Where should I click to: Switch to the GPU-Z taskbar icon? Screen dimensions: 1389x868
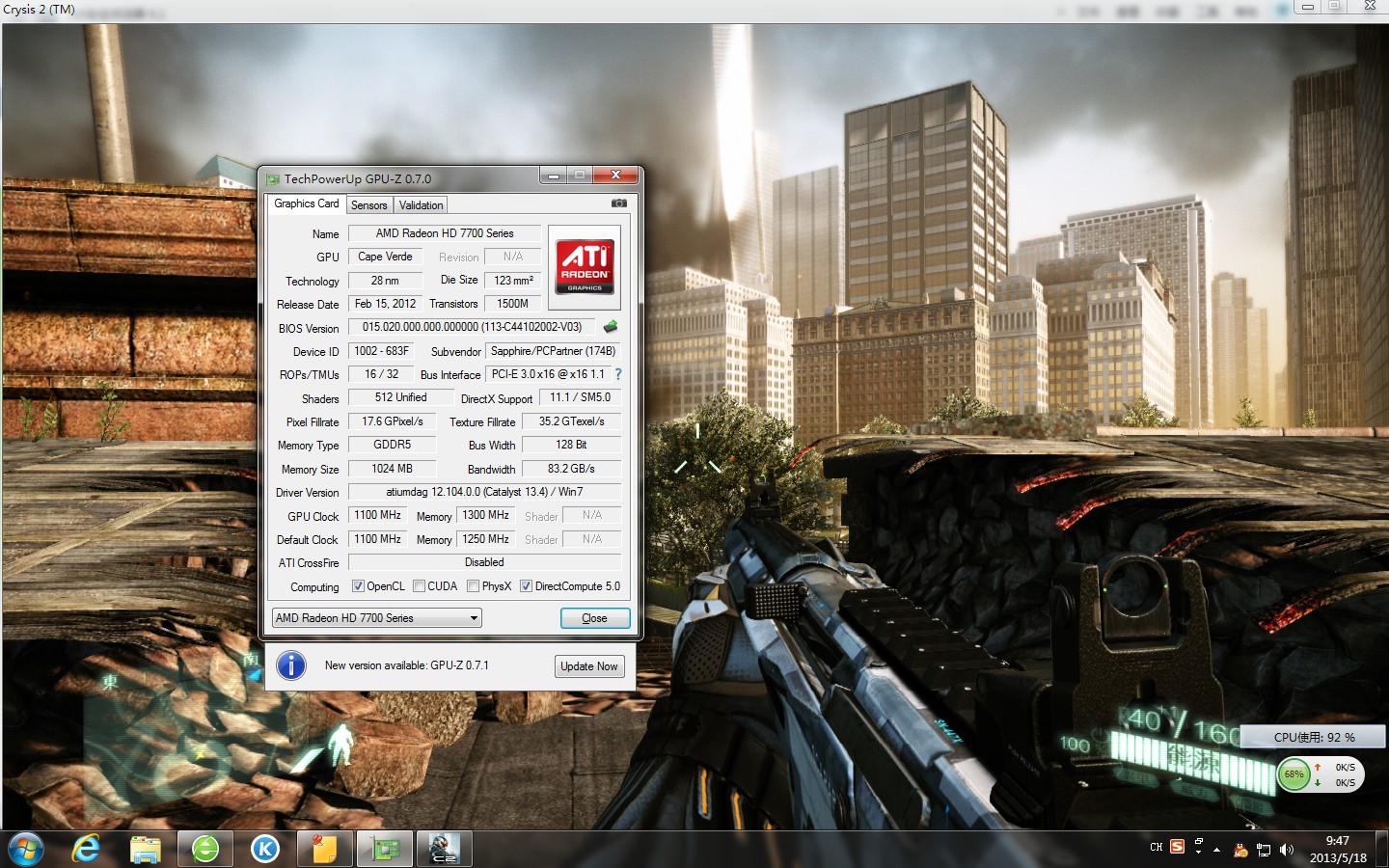pyautogui.click(x=385, y=850)
